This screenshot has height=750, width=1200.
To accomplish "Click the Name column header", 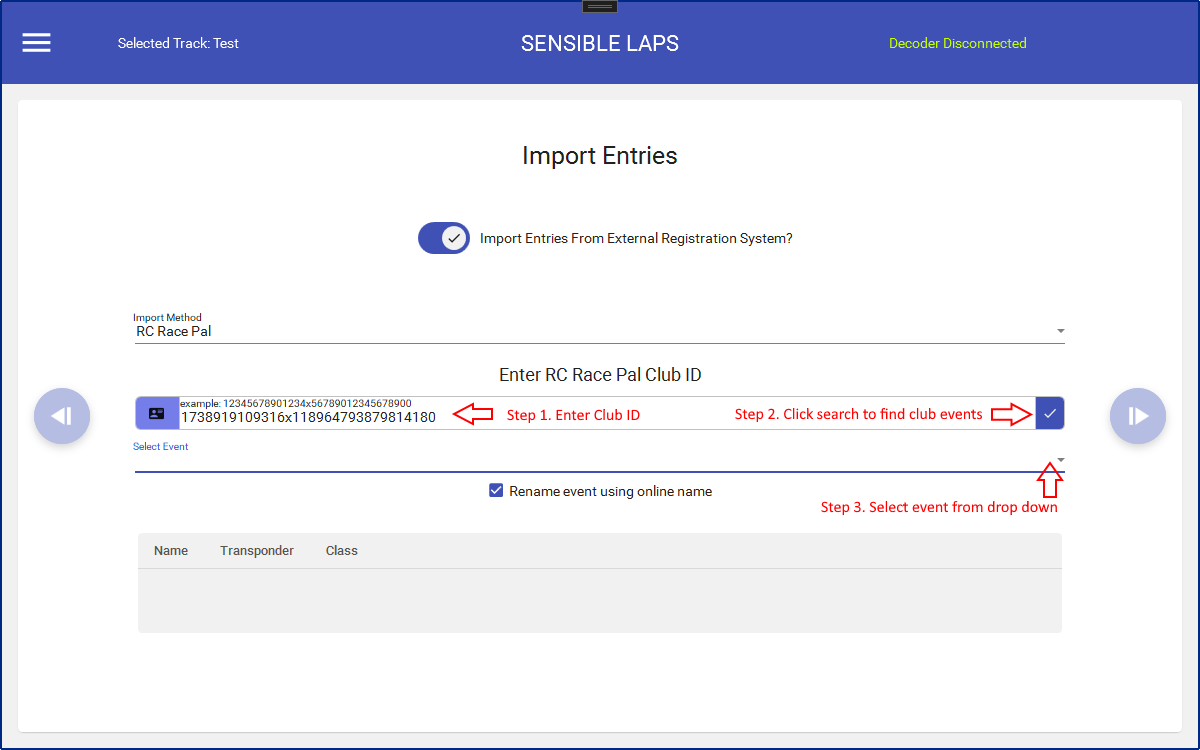I will click(171, 551).
